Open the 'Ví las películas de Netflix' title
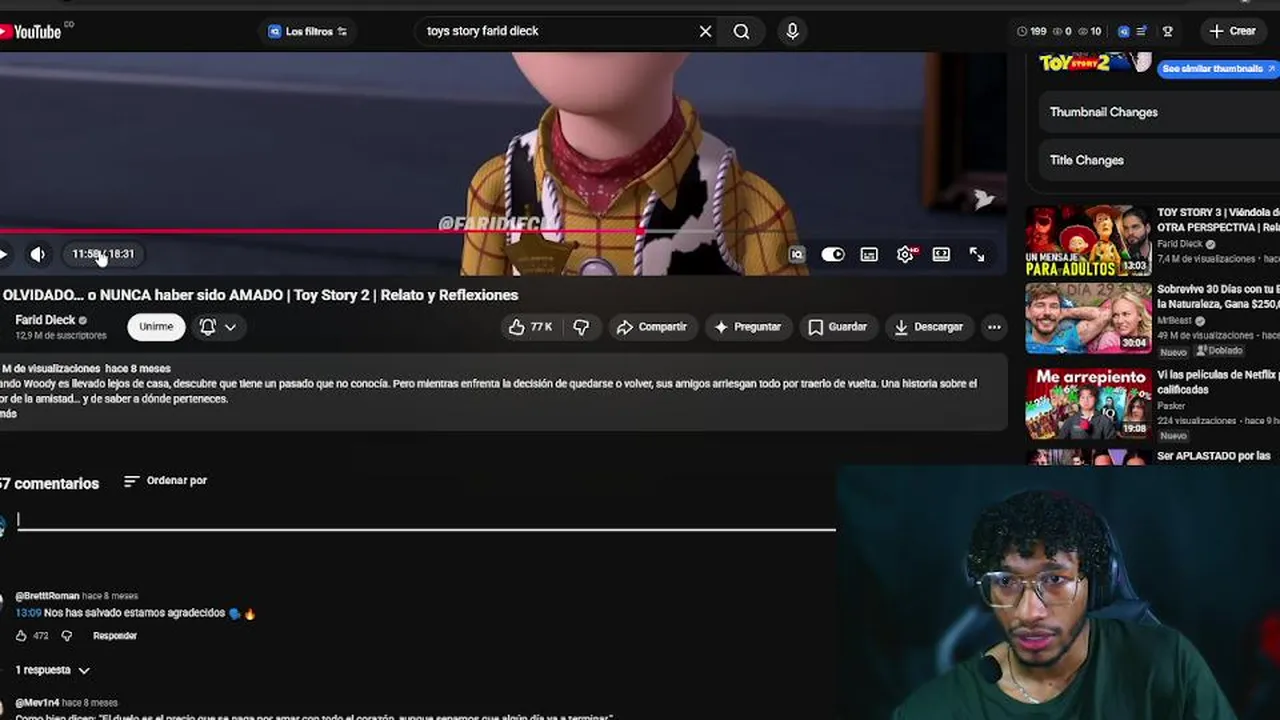The image size is (1280, 720). [1218, 382]
